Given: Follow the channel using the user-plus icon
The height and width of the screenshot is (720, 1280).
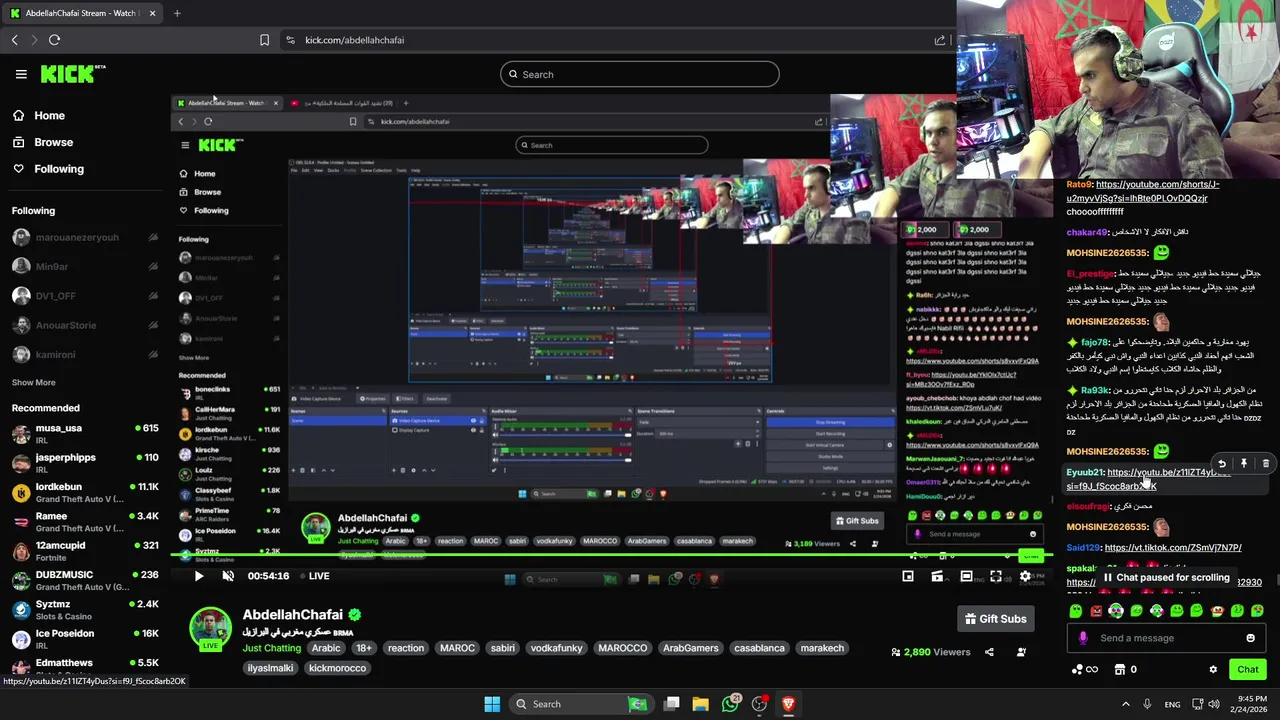Looking at the screenshot, I should [1021, 652].
